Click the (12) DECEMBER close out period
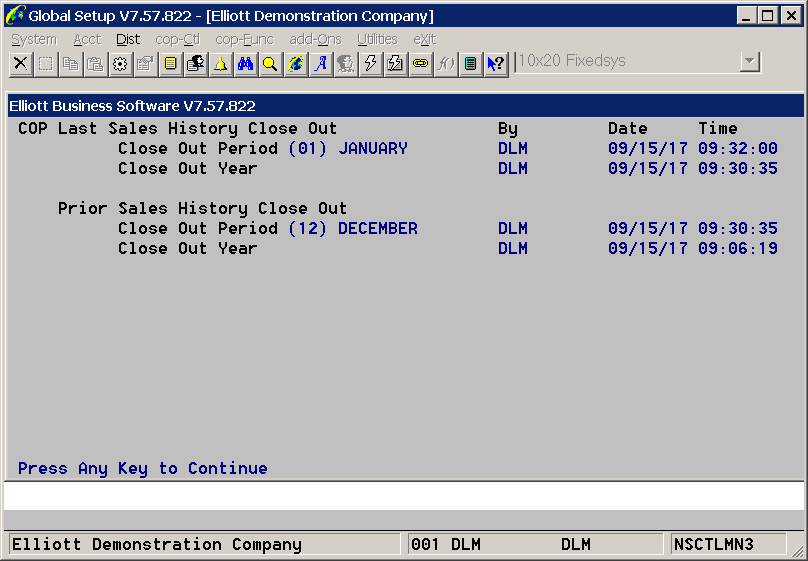 [353, 228]
